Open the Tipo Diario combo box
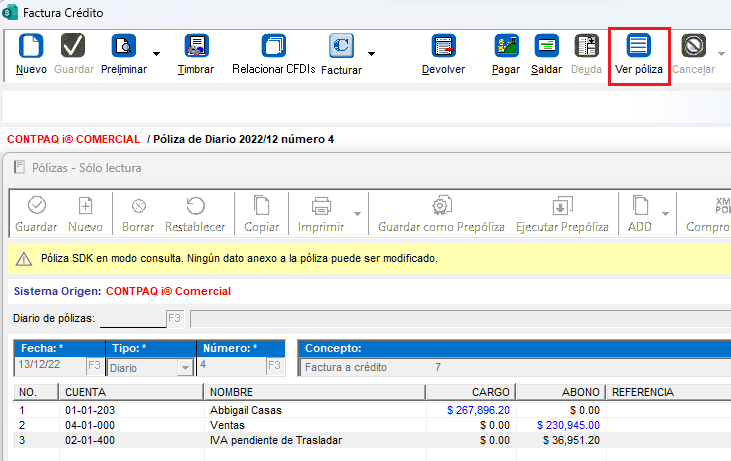 coord(183,367)
